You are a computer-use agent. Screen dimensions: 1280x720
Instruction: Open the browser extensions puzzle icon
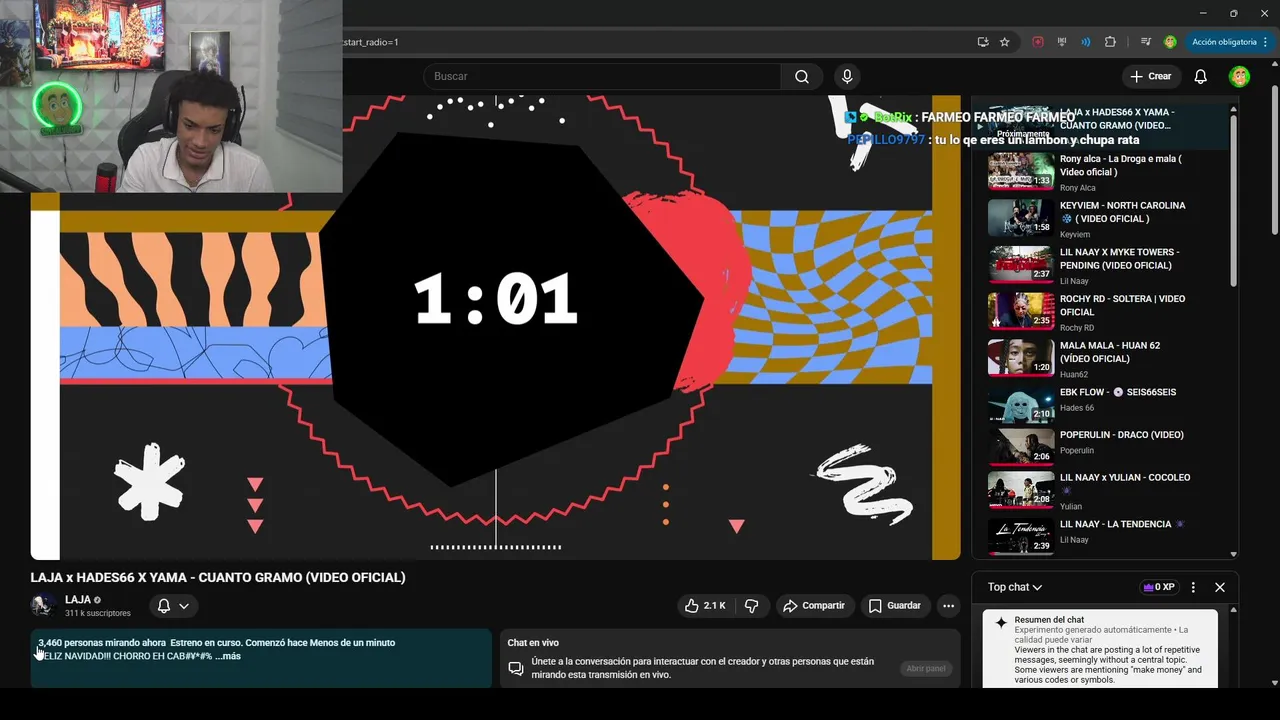(x=1110, y=42)
